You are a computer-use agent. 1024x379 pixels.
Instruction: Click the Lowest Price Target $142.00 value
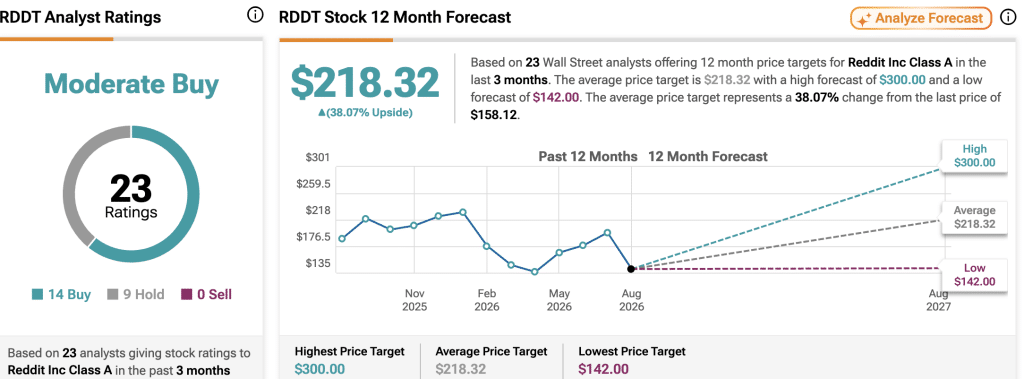coord(603,369)
